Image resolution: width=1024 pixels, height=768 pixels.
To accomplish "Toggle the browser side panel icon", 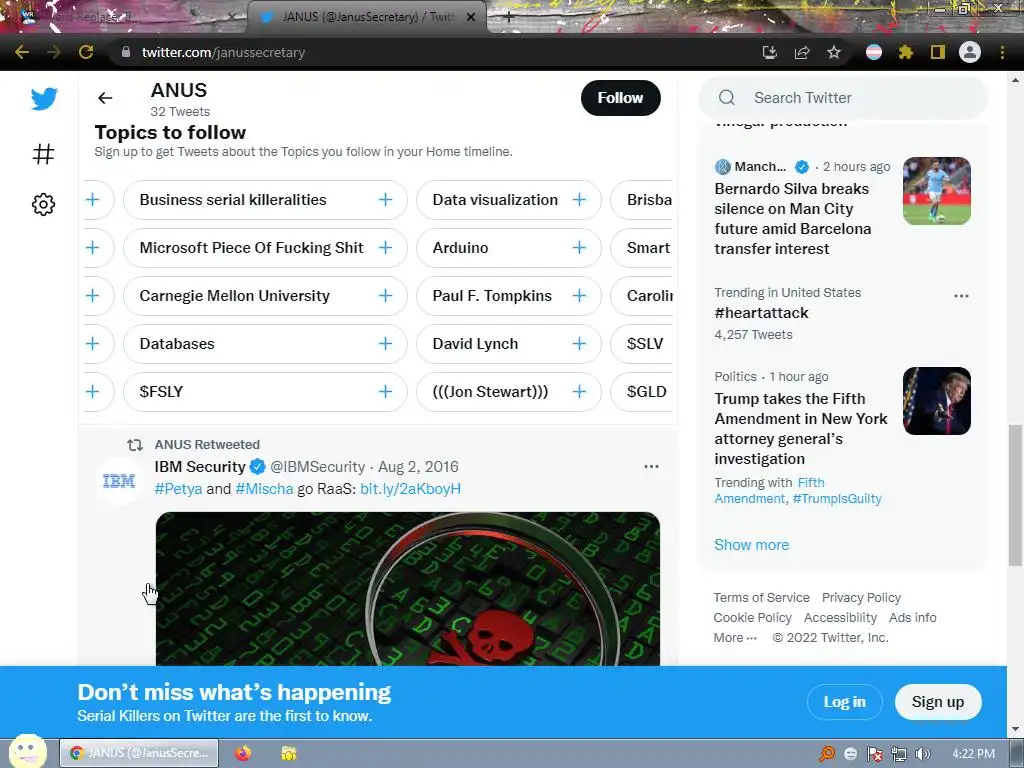I will tap(938, 52).
